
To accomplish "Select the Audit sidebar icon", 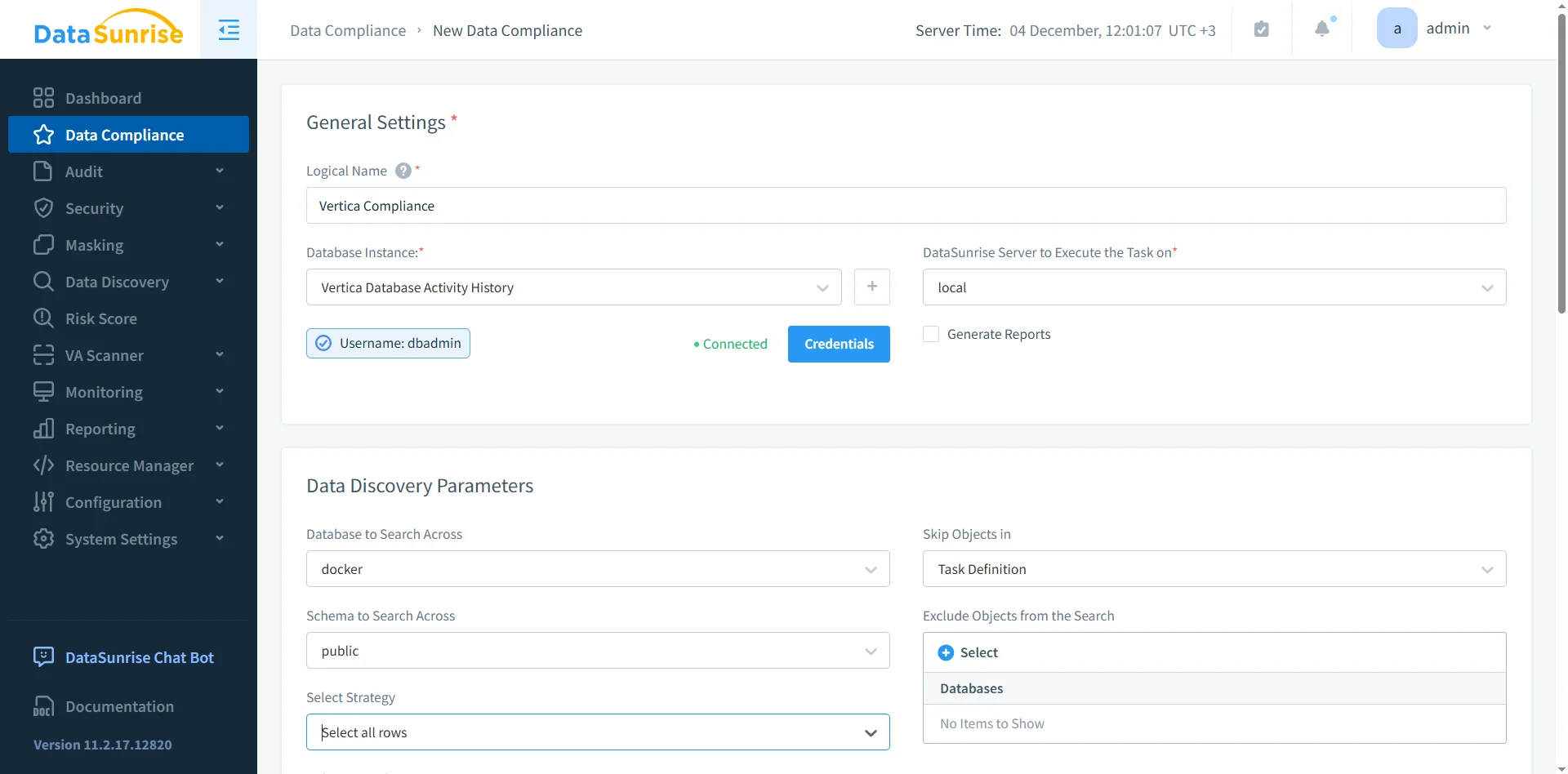I will [x=44, y=171].
